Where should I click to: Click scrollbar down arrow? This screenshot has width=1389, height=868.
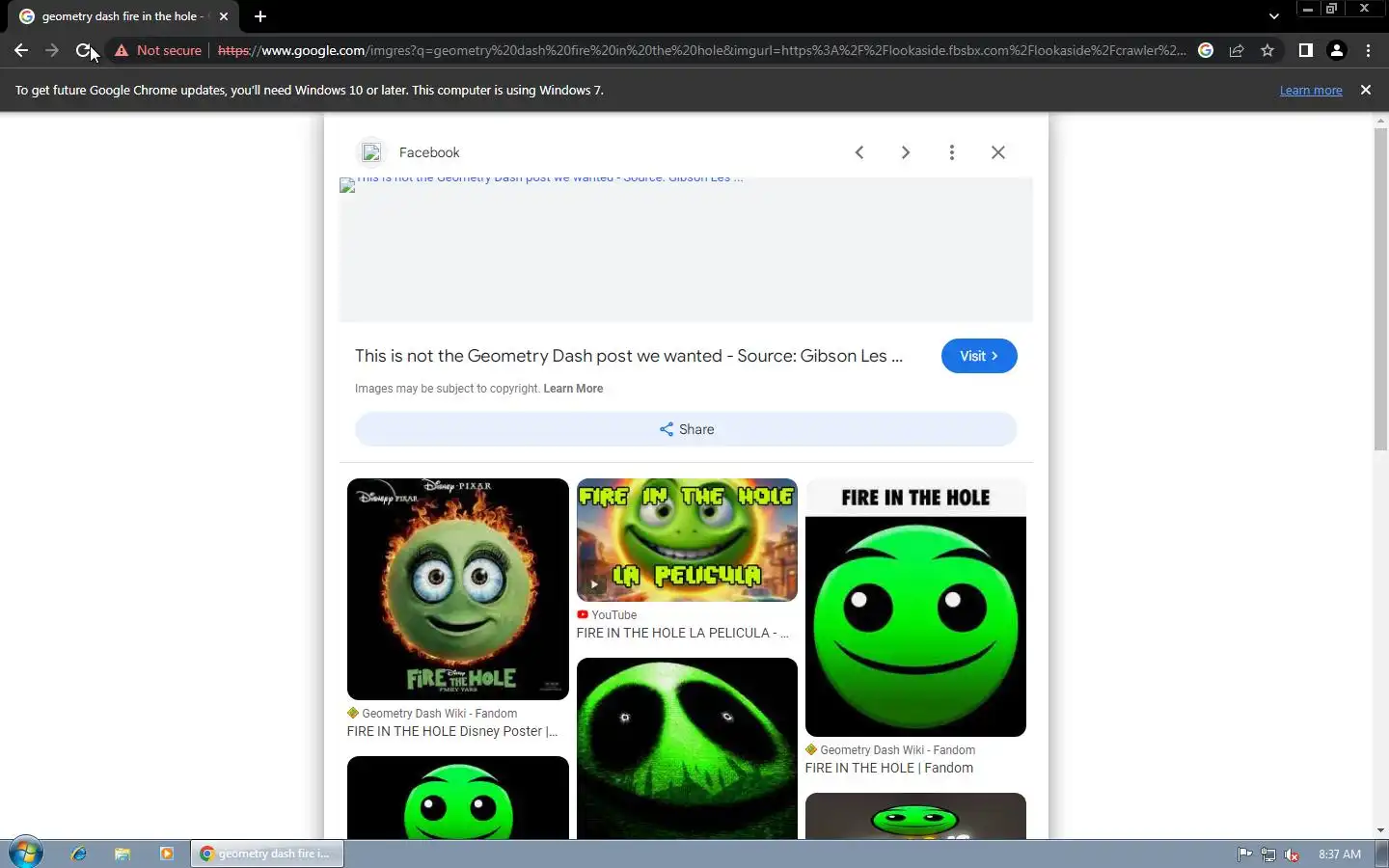point(1380,830)
